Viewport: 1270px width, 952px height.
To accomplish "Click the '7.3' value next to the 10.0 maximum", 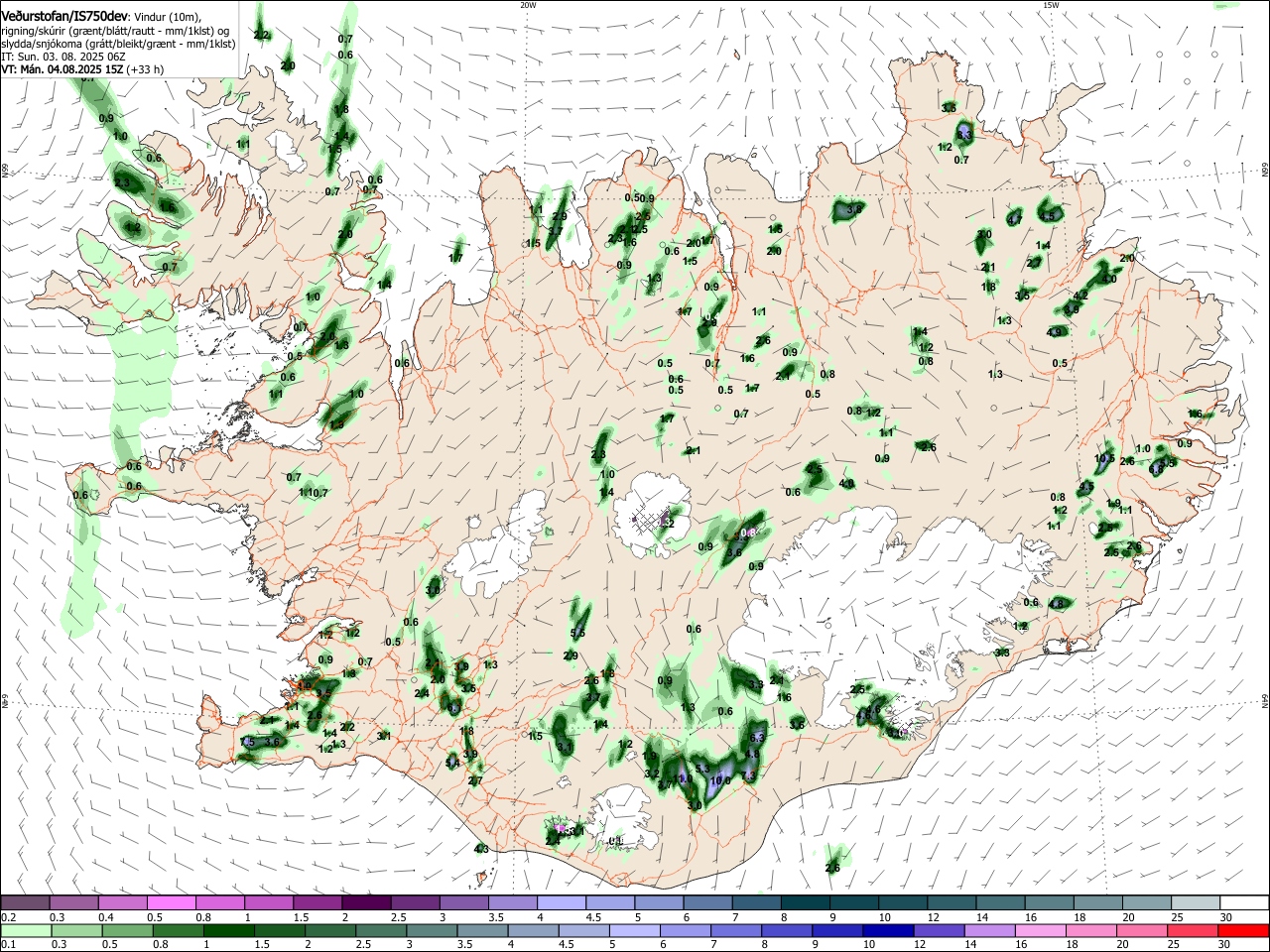I will pyautogui.click(x=749, y=775).
